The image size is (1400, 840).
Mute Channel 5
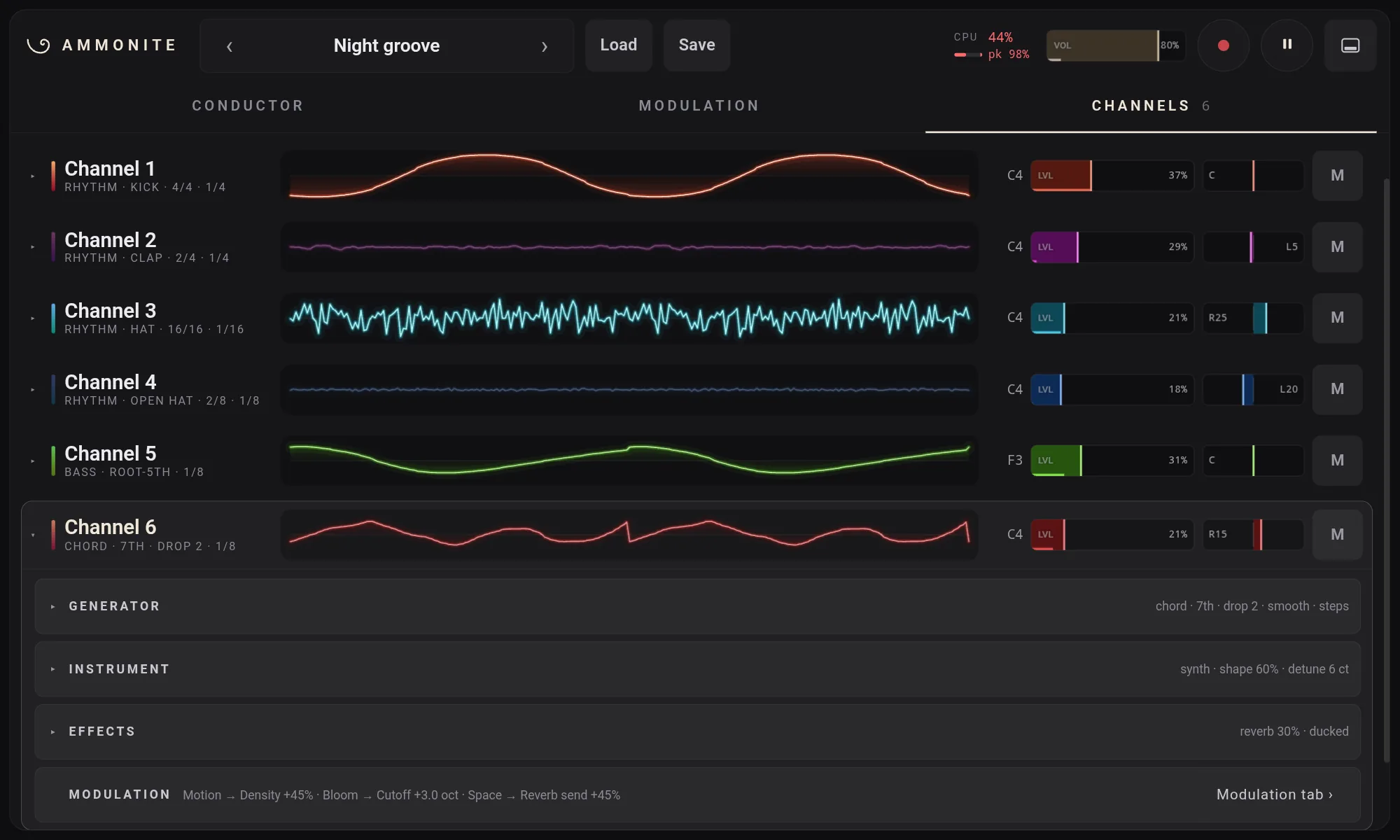click(x=1337, y=461)
